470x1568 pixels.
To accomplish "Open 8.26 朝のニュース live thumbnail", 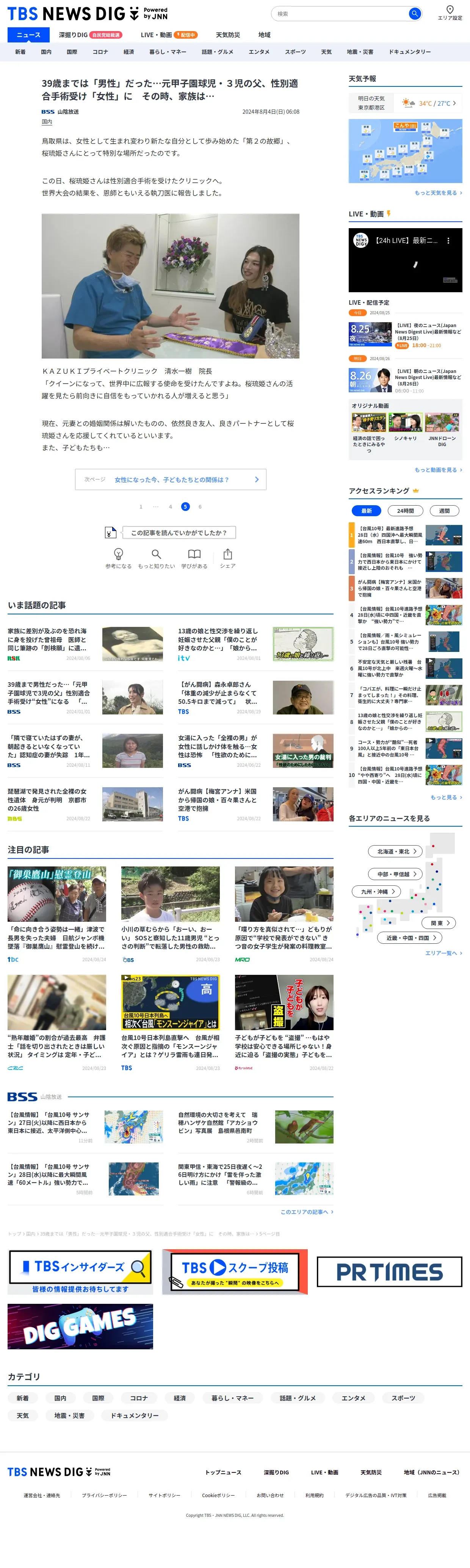I will click(x=370, y=380).
